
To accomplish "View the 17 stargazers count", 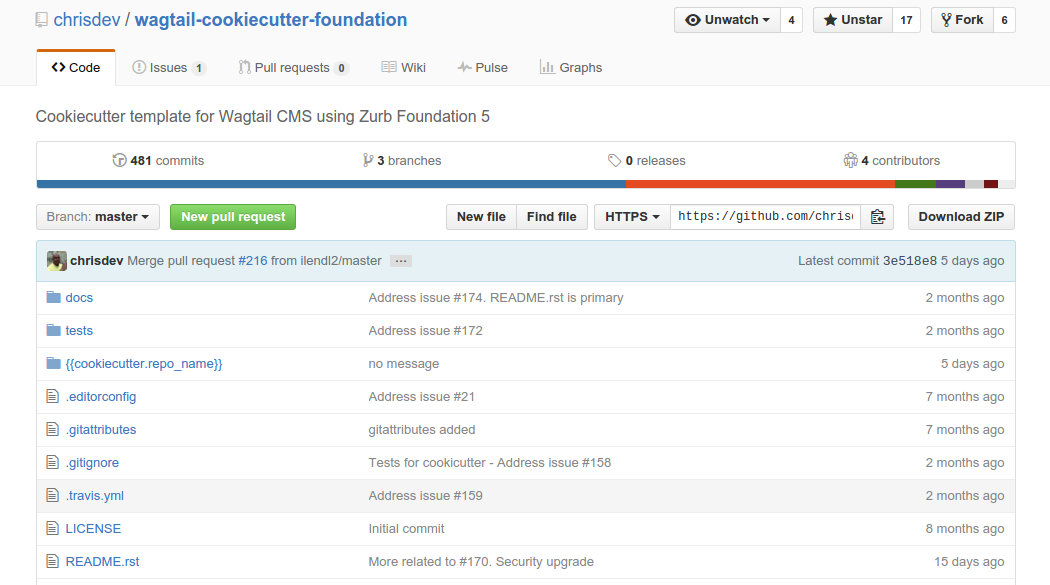I will point(906,20).
